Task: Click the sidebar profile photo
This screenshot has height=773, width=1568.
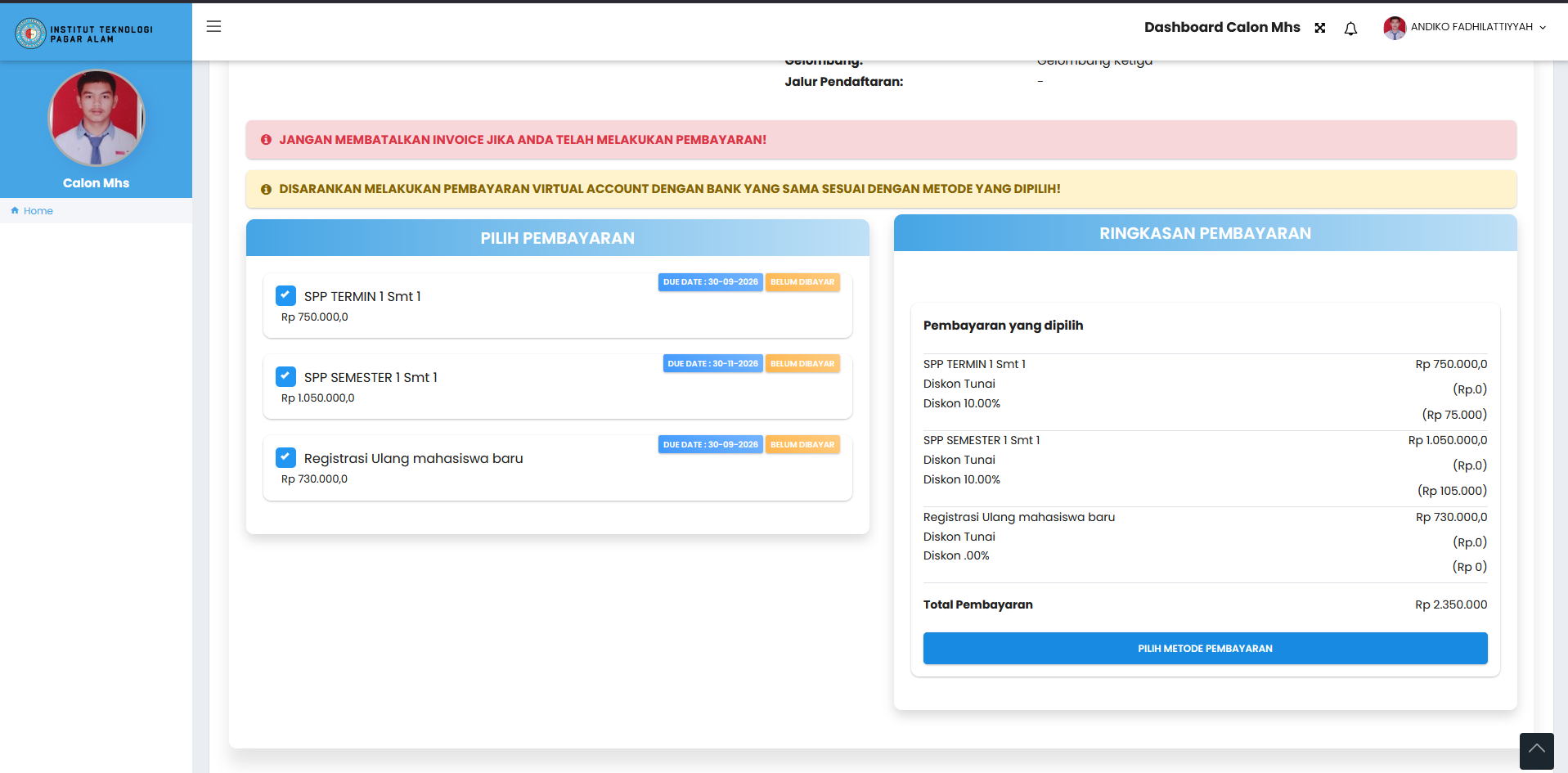Action: pos(97,118)
